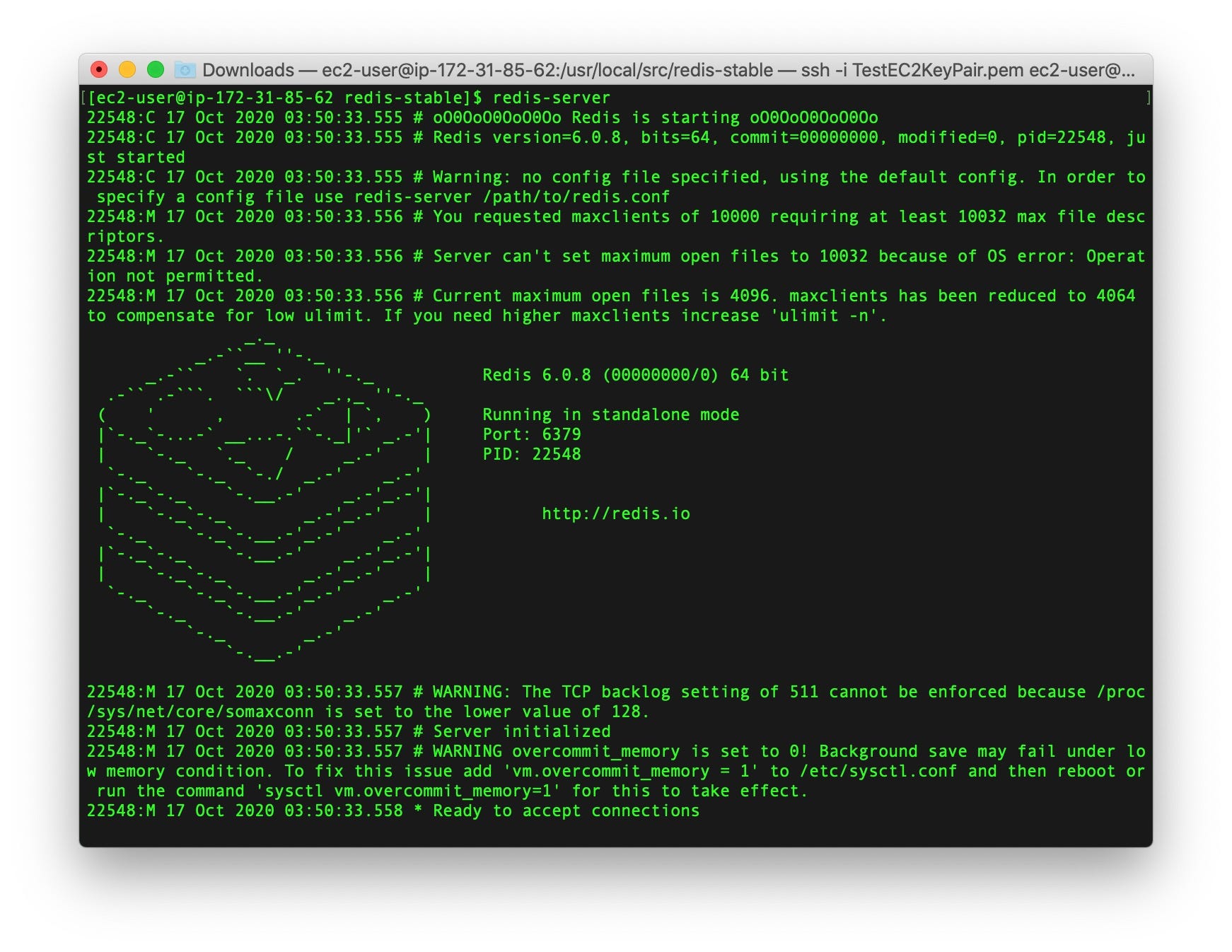
Task: Click the 'Server initialized' log line
Action: [x=348, y=731]
